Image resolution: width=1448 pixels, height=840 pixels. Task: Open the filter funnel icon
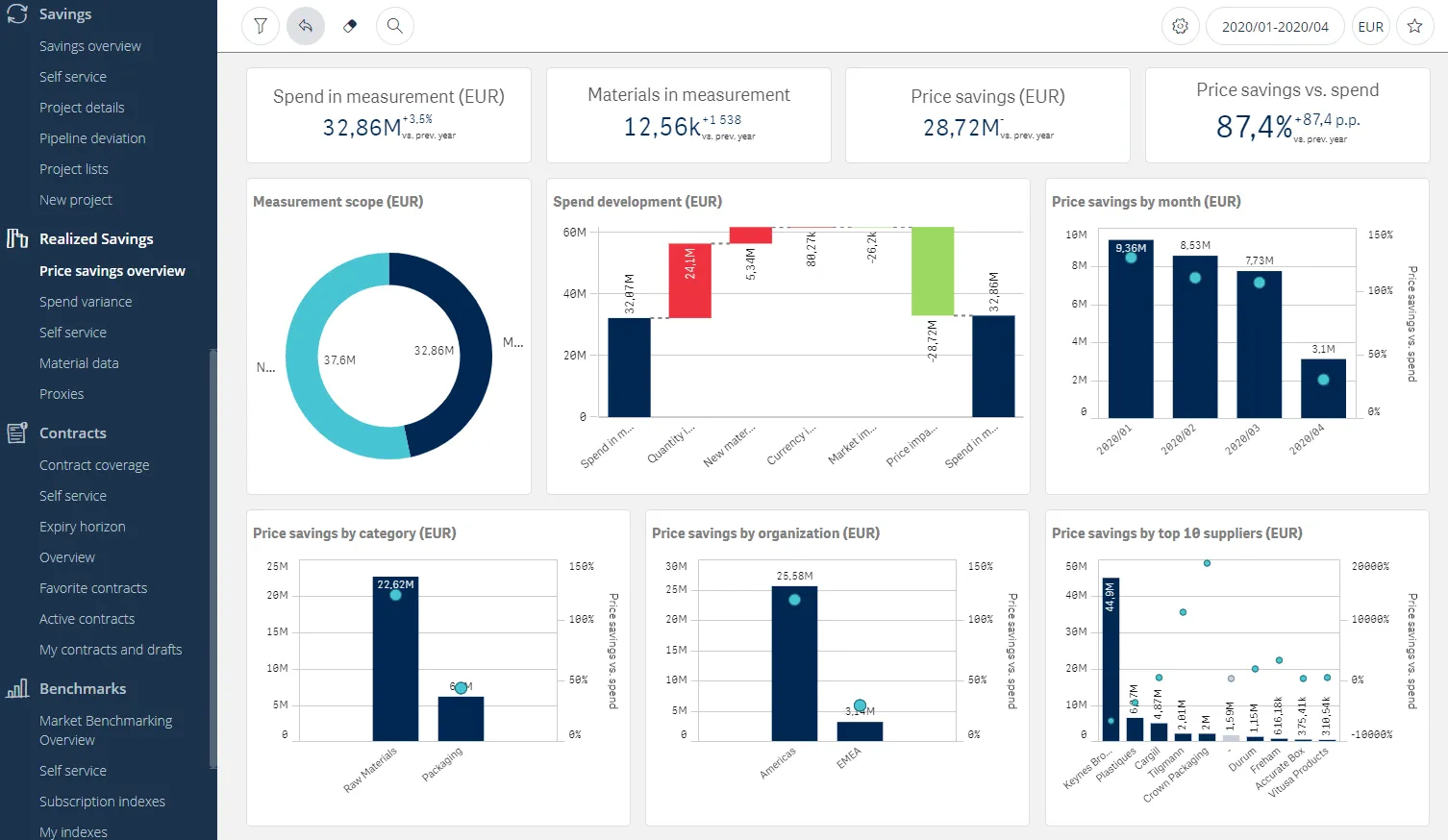pos(261,26)
